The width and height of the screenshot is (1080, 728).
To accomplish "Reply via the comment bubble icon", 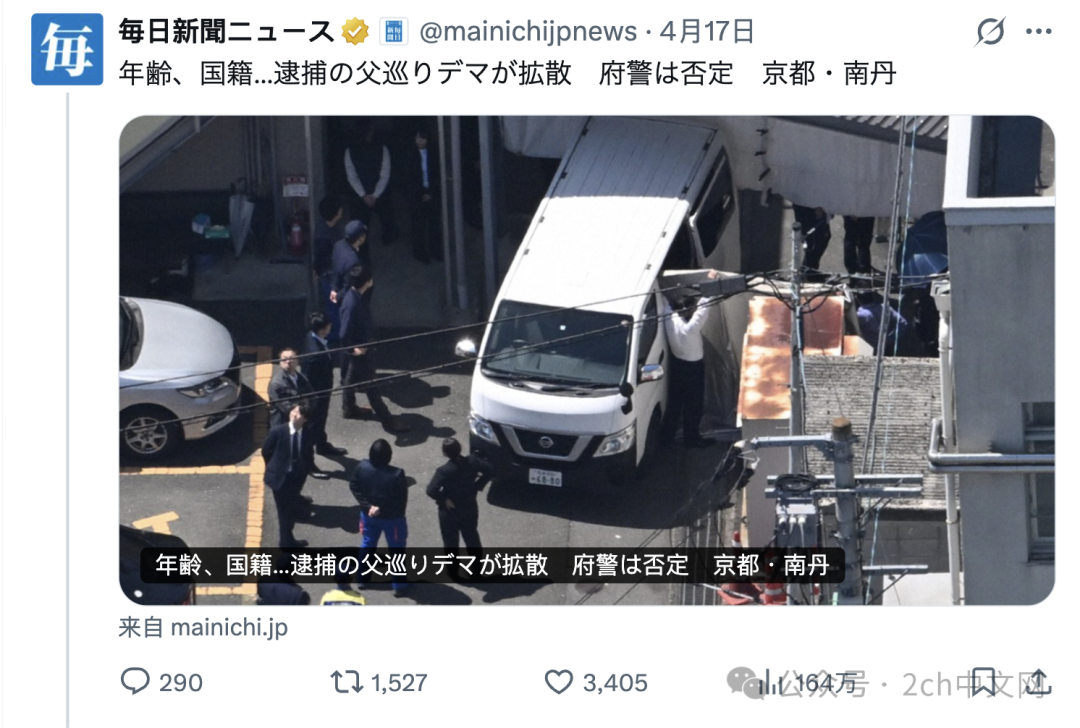I will (x=135, y=682).
